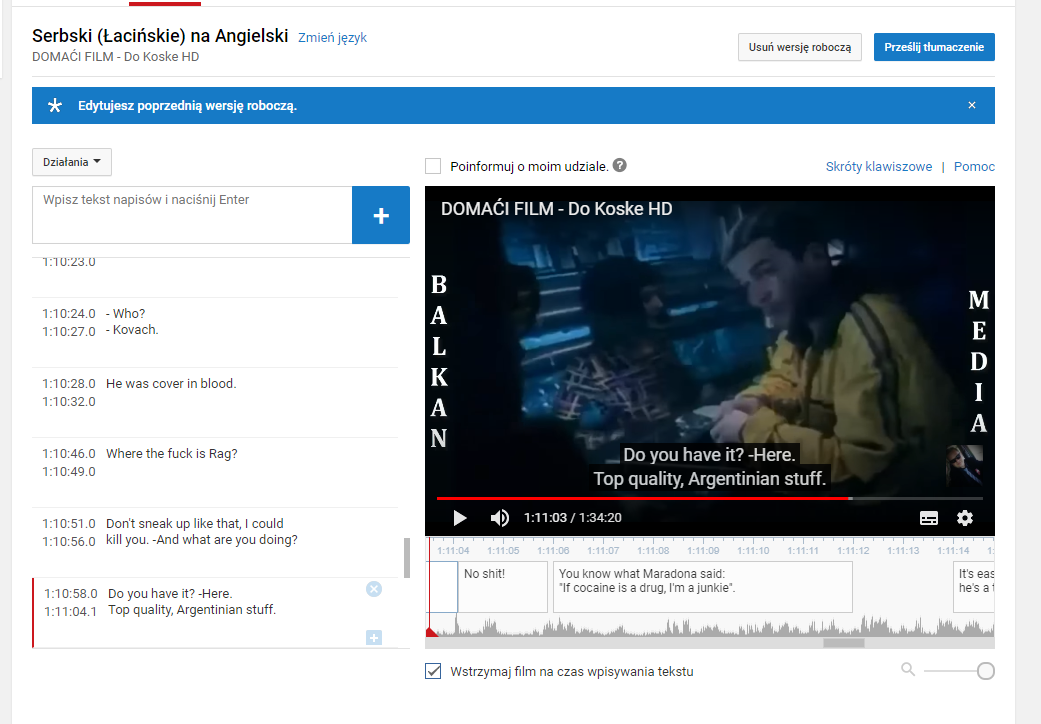Open help tooltip next to 'Poinformuj o moim udziale'
Viewport: 1041px width, 724px height.
pos(619,165)
